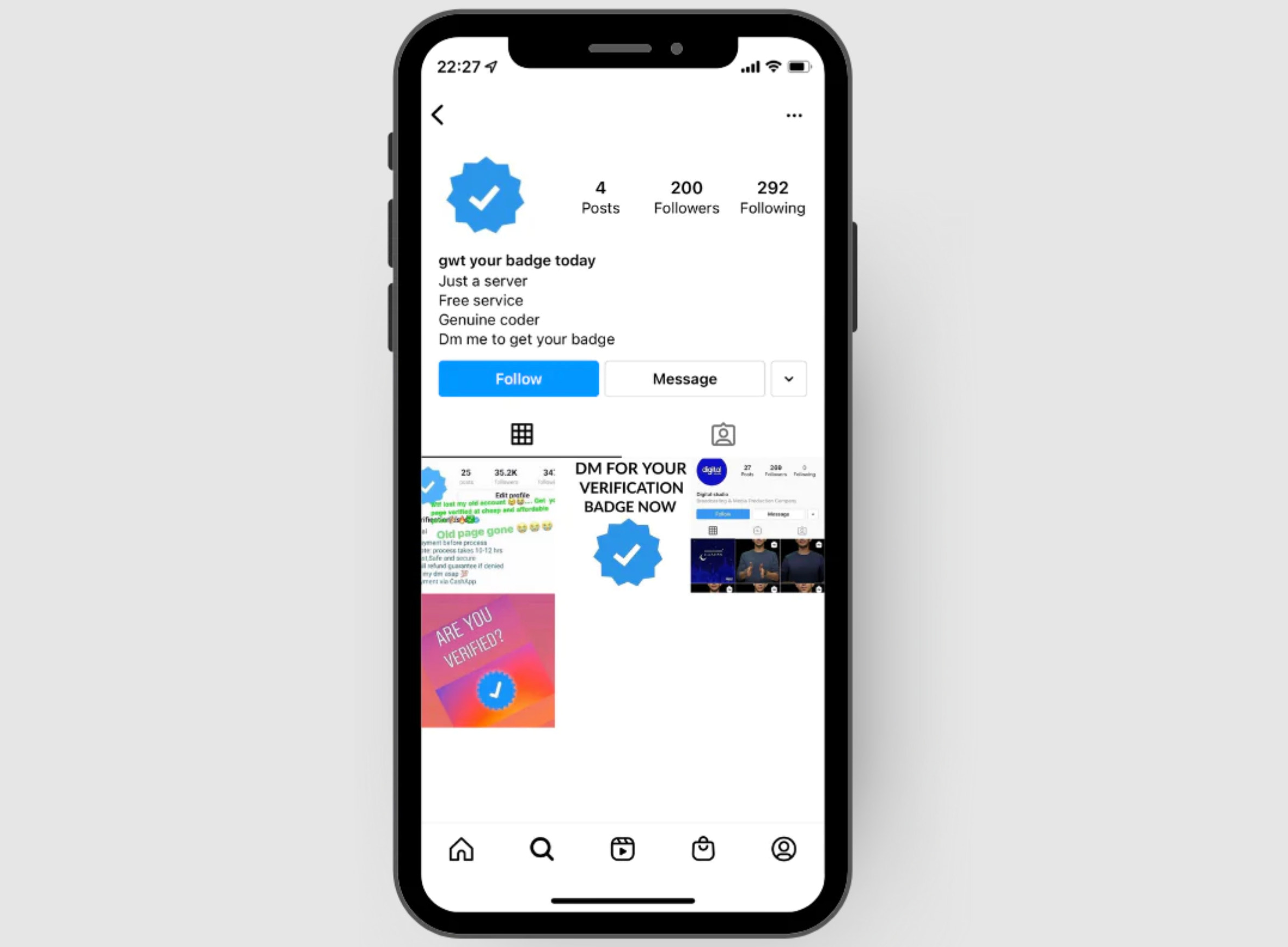Tap the verified badge profile icon
The height and width of the screenshot is (947, 1288).
(x=487, y=196)
